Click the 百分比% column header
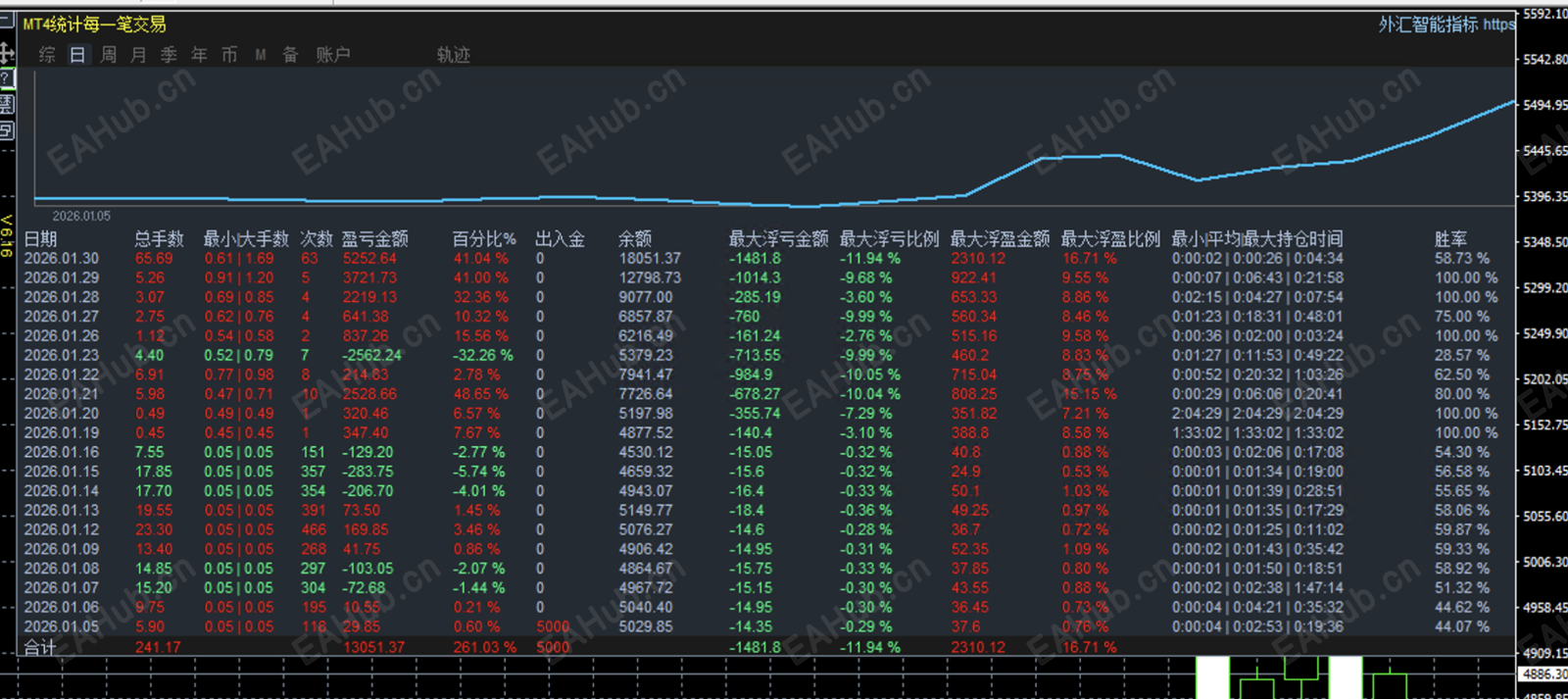The width and height of the screenshot is (1568, 699). point(484,238)
